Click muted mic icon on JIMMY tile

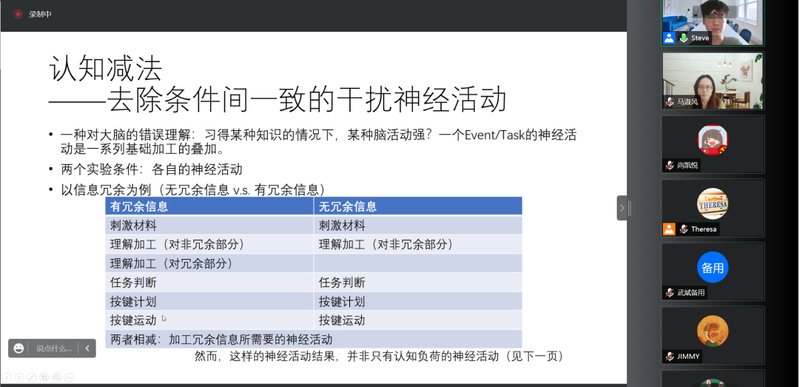tap(669, 356)
